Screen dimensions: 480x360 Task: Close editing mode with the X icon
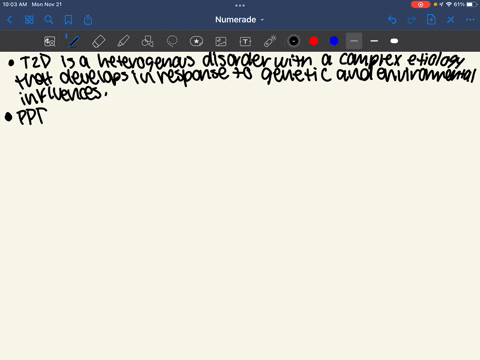[451, 20]
